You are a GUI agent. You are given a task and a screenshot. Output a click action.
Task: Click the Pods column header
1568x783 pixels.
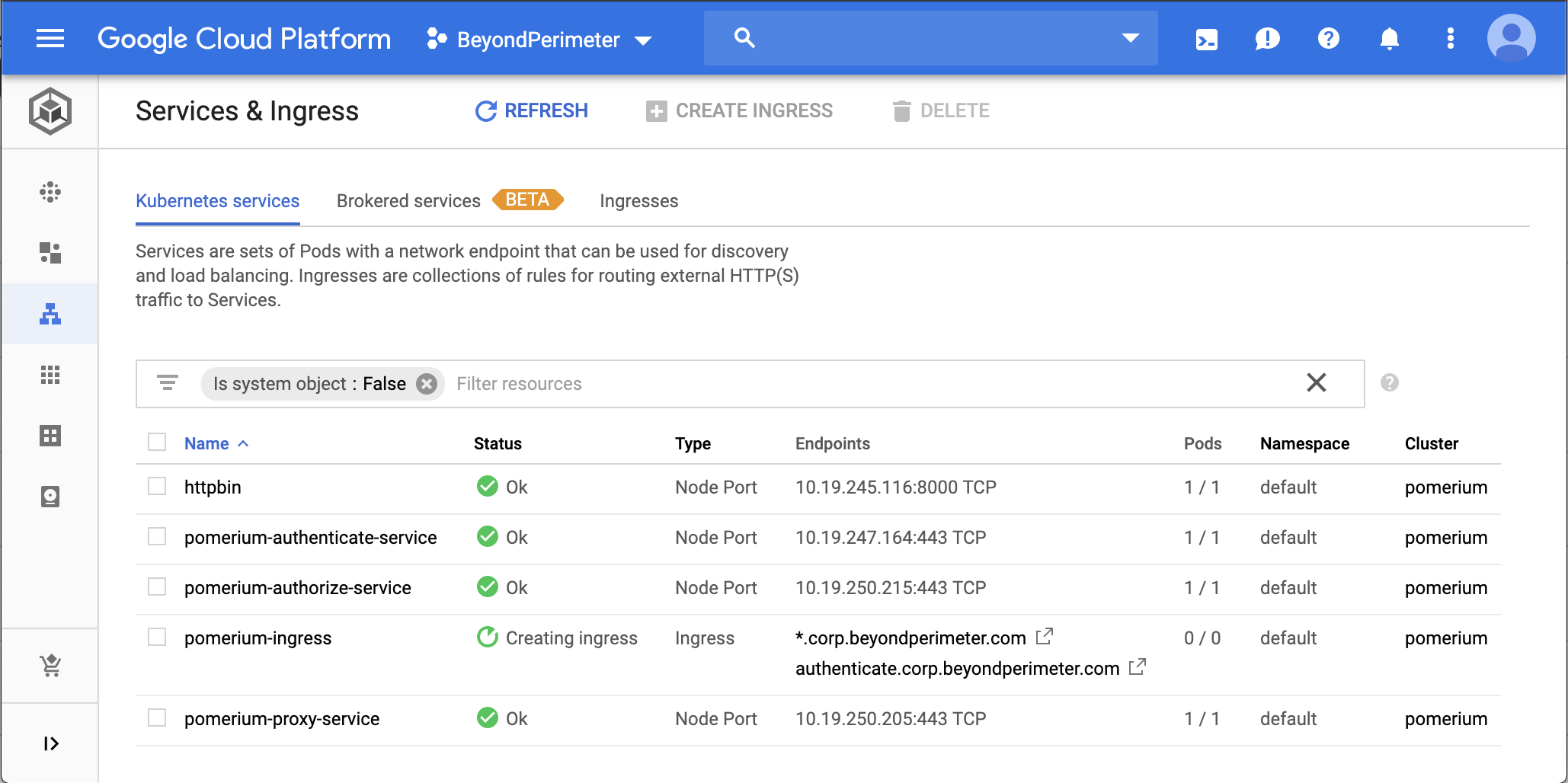tap(1203, 443)
